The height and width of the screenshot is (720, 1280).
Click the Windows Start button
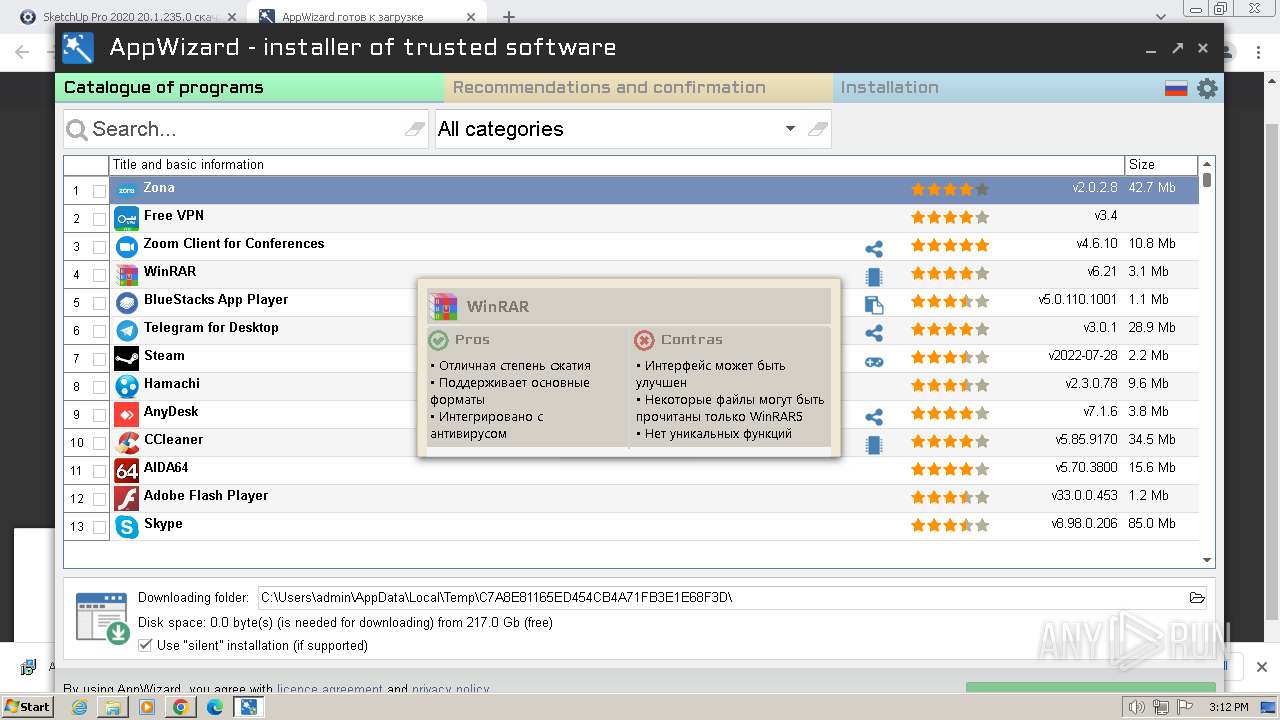click(x=27, y=706)
